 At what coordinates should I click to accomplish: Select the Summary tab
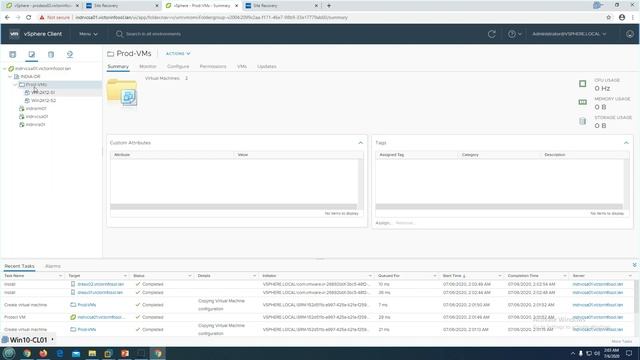(x=118, y=66)
